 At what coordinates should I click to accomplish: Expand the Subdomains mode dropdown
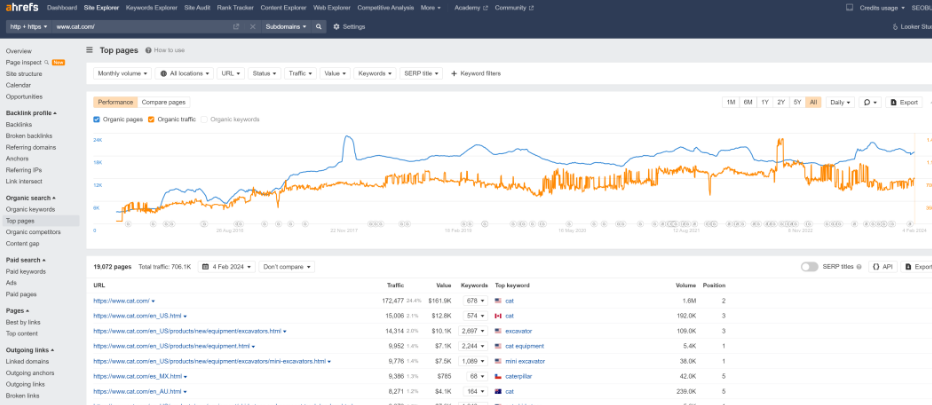tap(288, 27)
